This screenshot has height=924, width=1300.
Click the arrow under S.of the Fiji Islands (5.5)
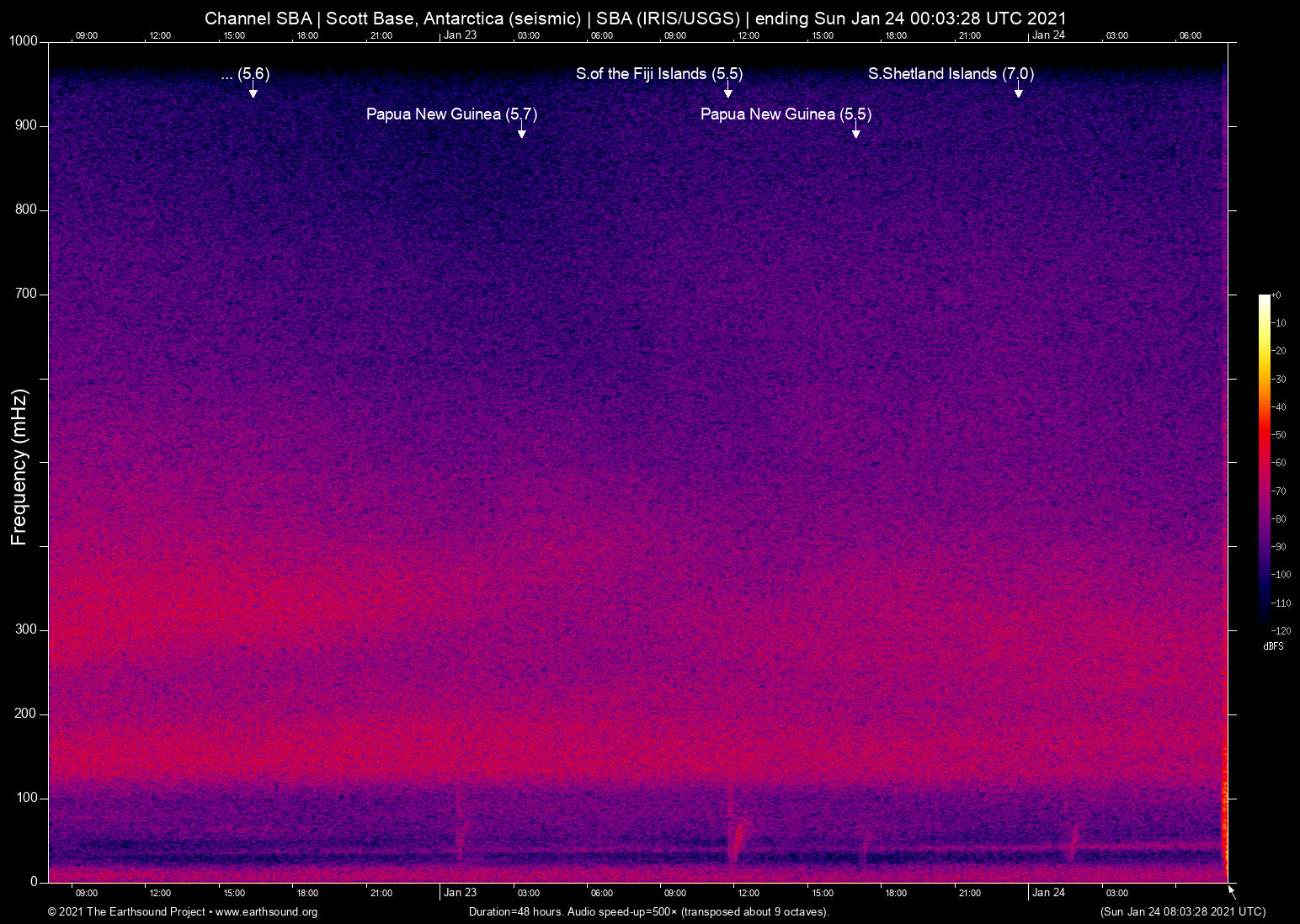(728, 89)
